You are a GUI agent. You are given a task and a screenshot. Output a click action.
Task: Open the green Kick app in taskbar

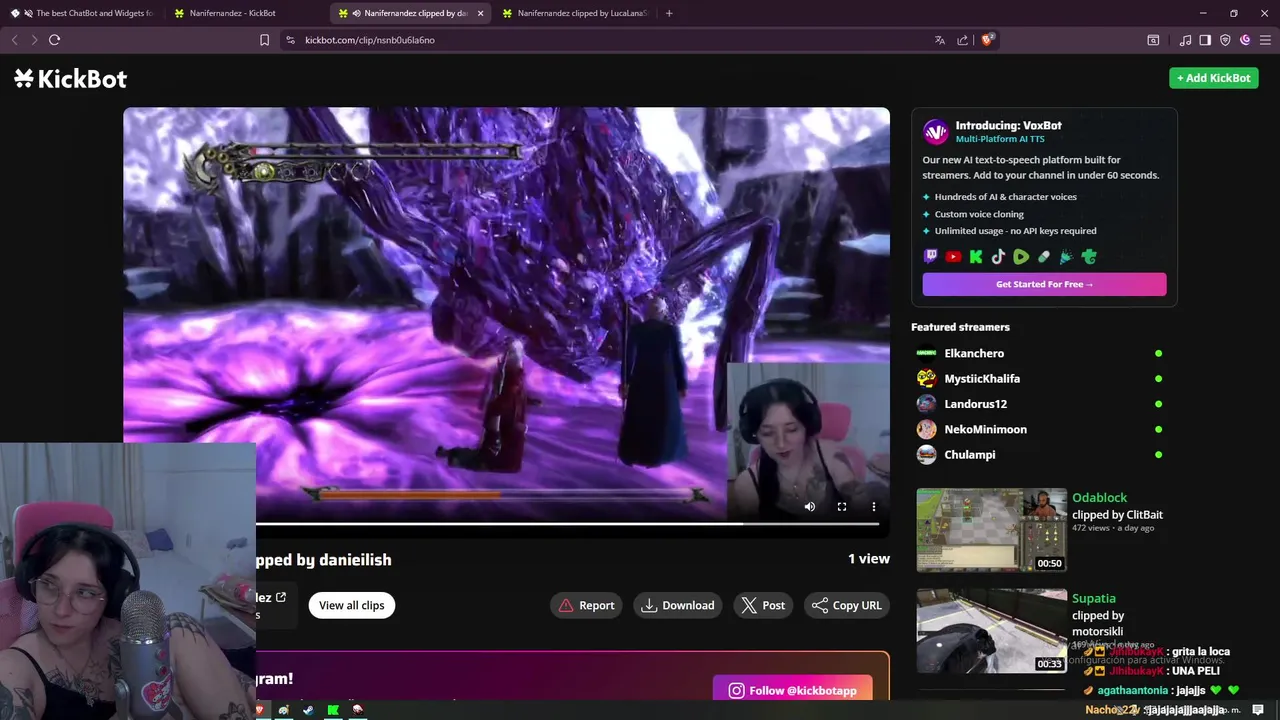coord(333,710)
